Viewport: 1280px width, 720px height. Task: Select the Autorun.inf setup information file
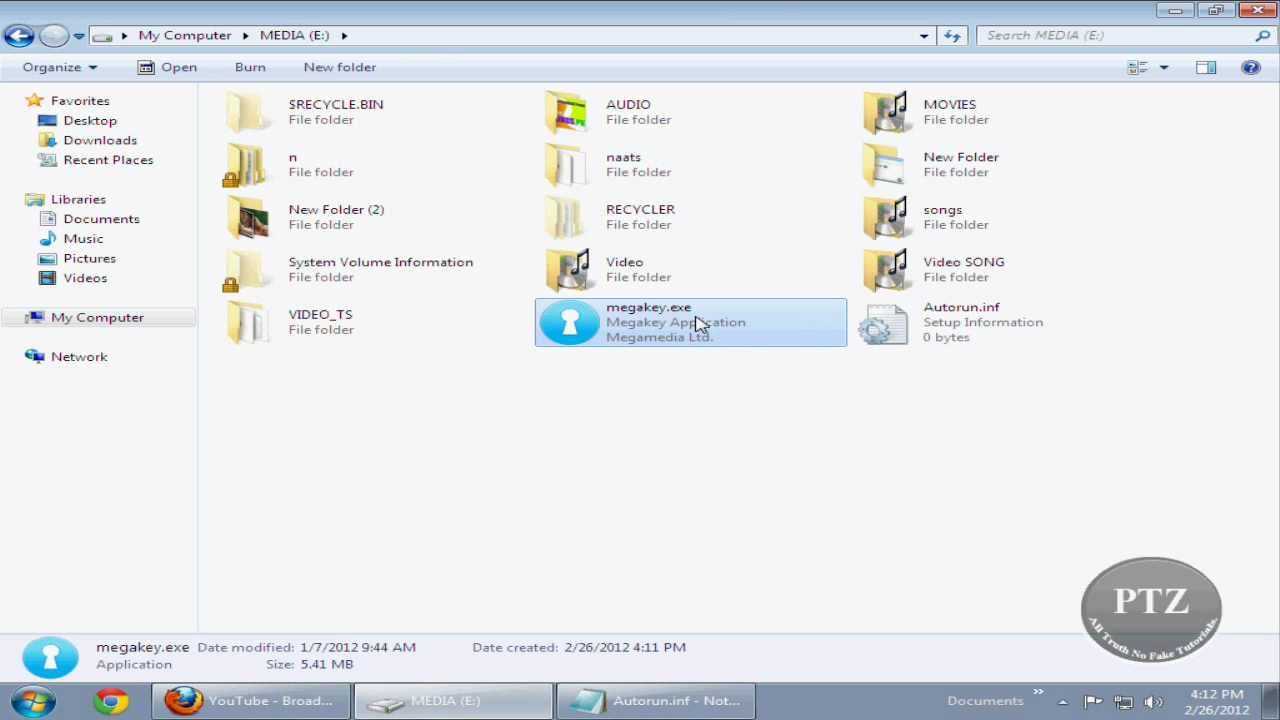pyautogui.click(x=961, y=307)
